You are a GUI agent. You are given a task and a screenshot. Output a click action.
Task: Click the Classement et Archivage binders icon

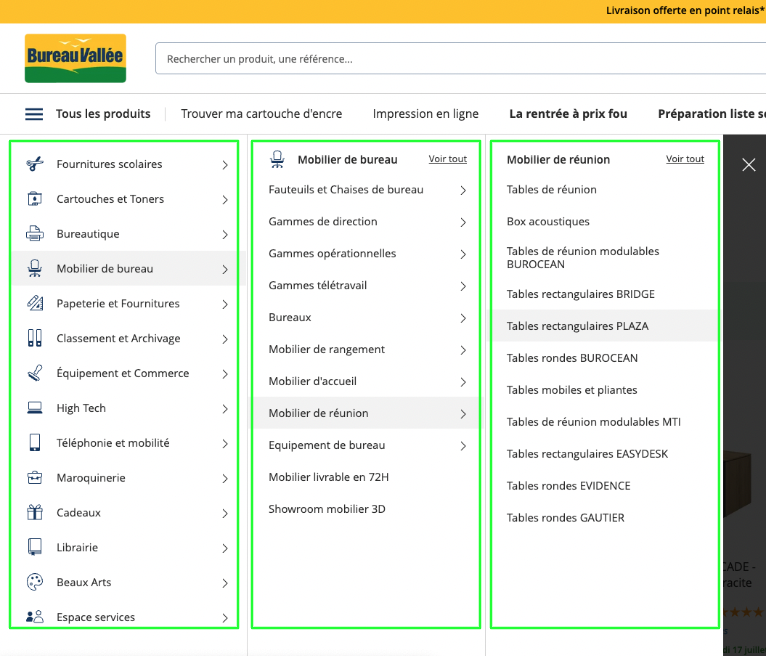35,338
